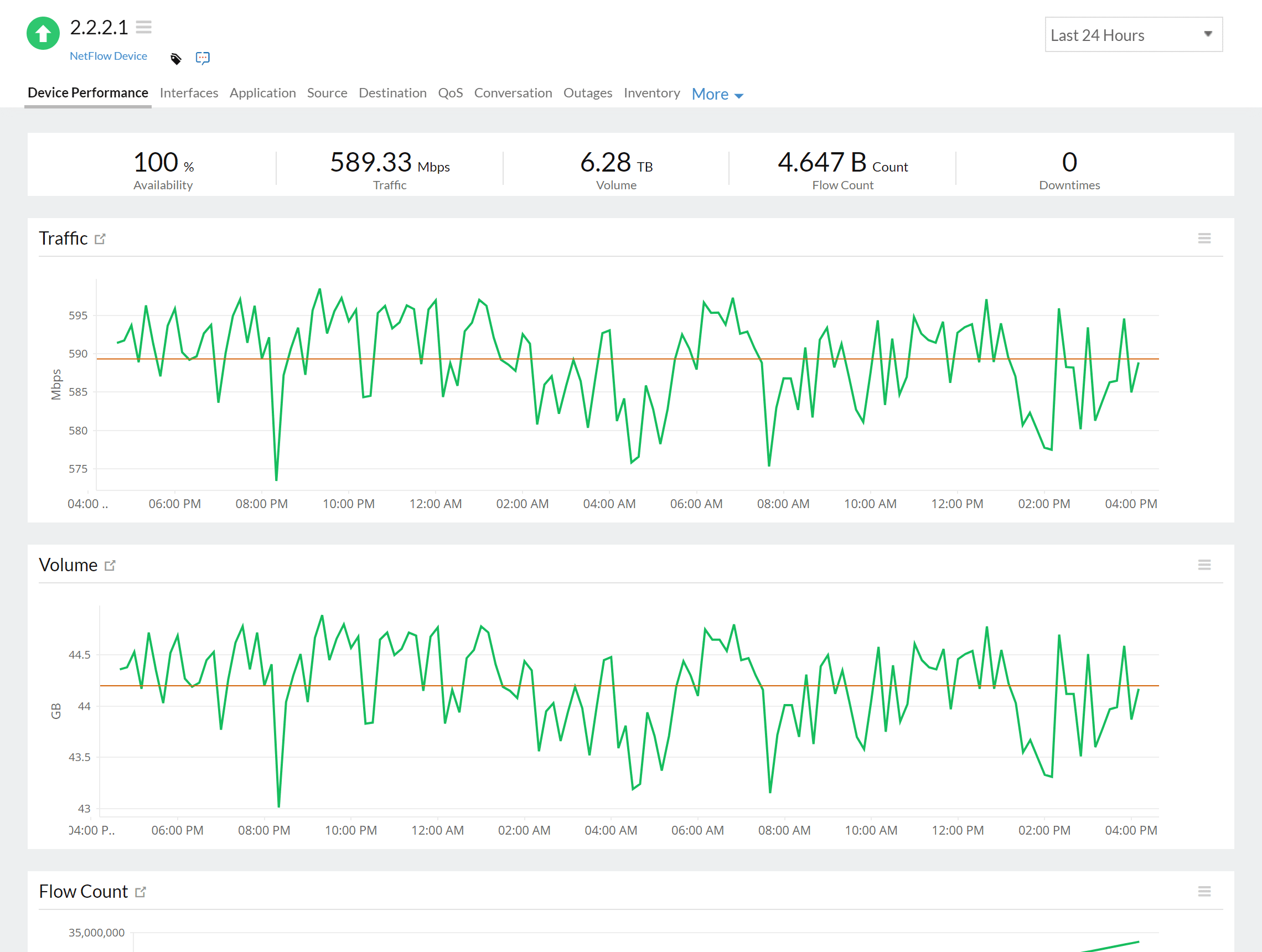Open the NetFlow Device link
This screenshot has height=952, width=1262.
(108, 56)
